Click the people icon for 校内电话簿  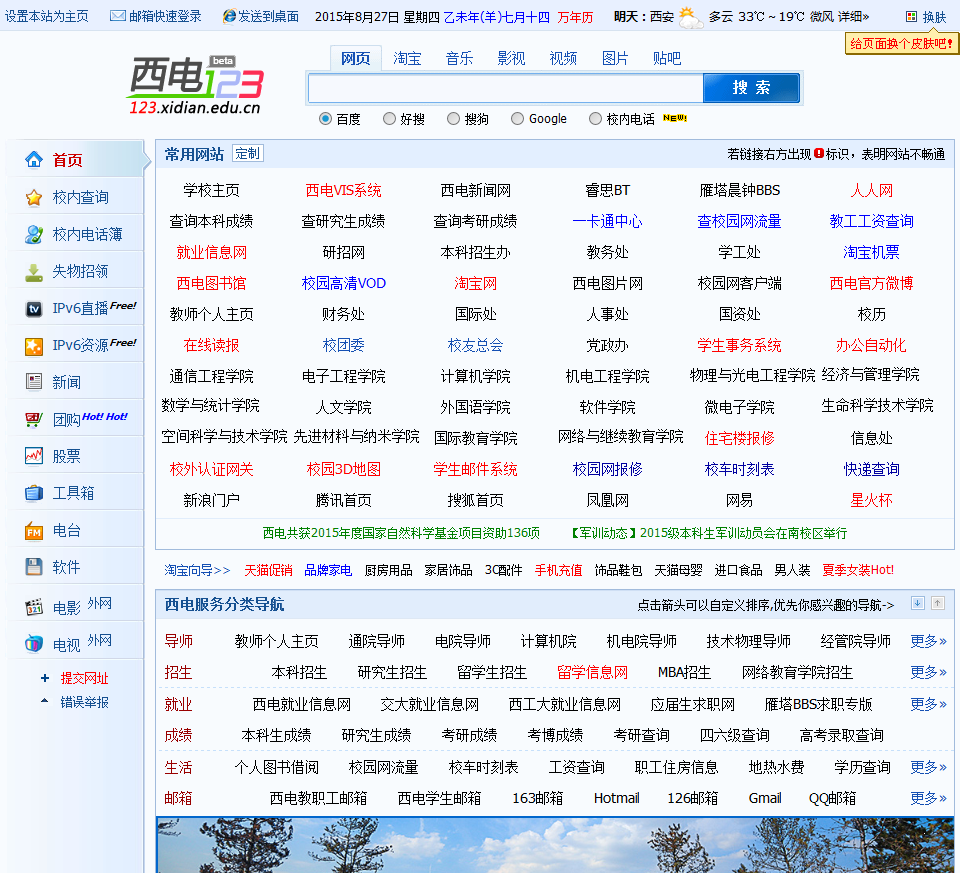[x=34, y=234]
